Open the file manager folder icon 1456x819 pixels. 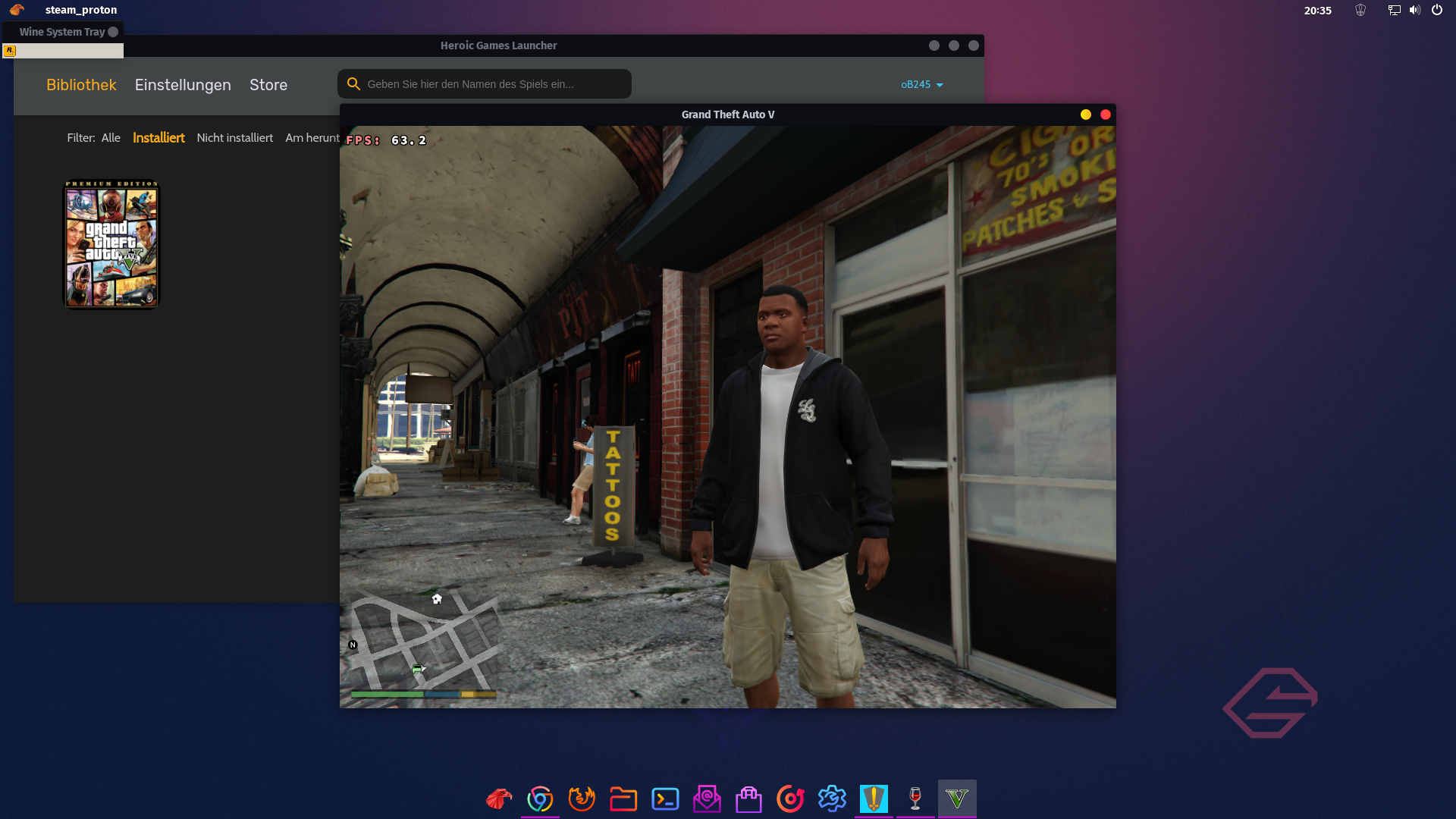[623, 799]
